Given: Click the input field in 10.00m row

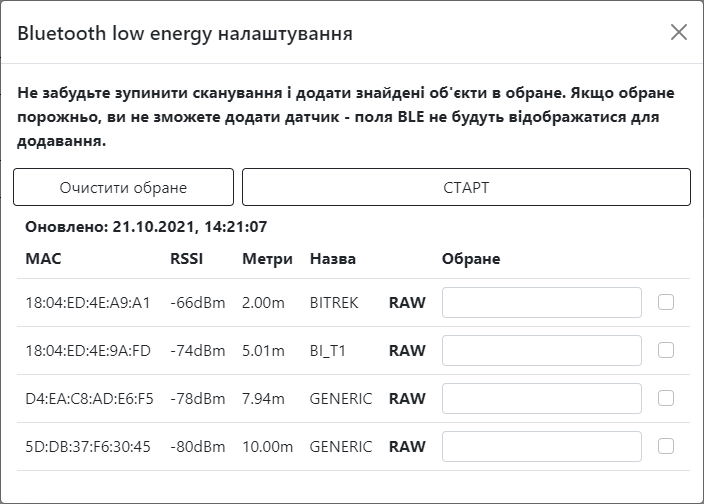Looking at the screenshot, I should (541, 447).
